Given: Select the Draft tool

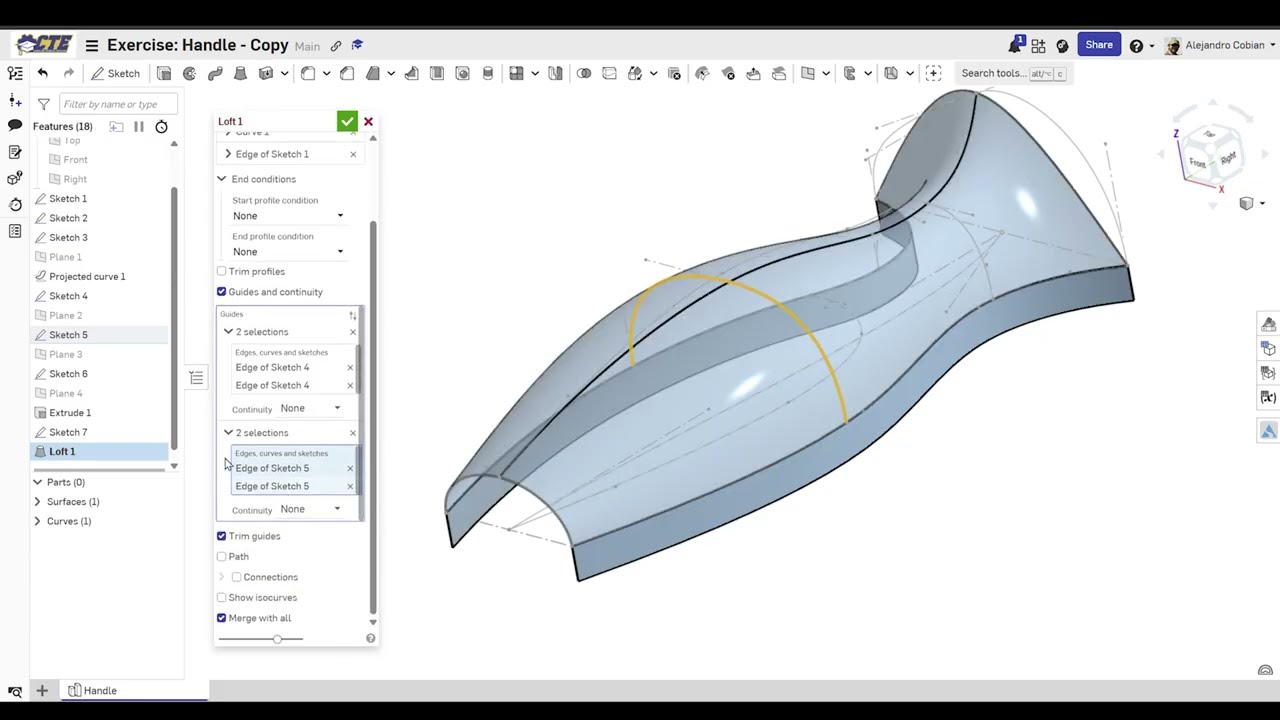Looking at the screenshot, I should pos(373,73).
